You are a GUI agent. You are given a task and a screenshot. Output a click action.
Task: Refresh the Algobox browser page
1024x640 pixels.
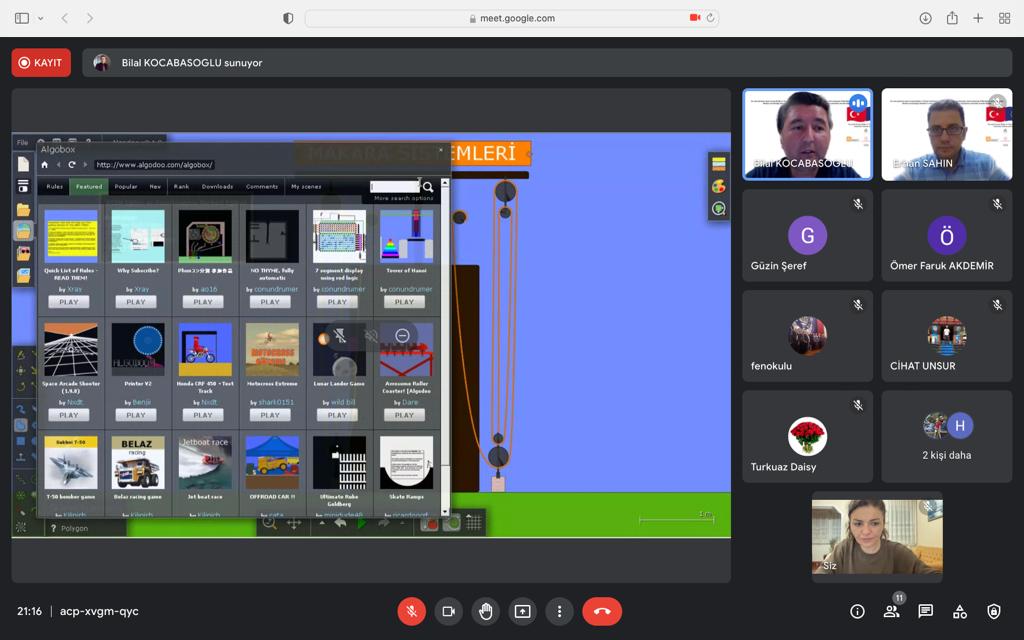coord(71,165)
